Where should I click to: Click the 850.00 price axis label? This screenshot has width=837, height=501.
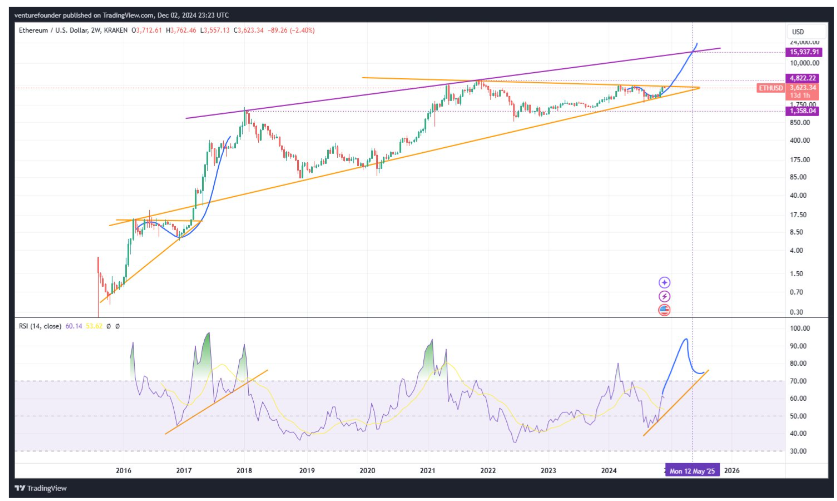point(800,123)
